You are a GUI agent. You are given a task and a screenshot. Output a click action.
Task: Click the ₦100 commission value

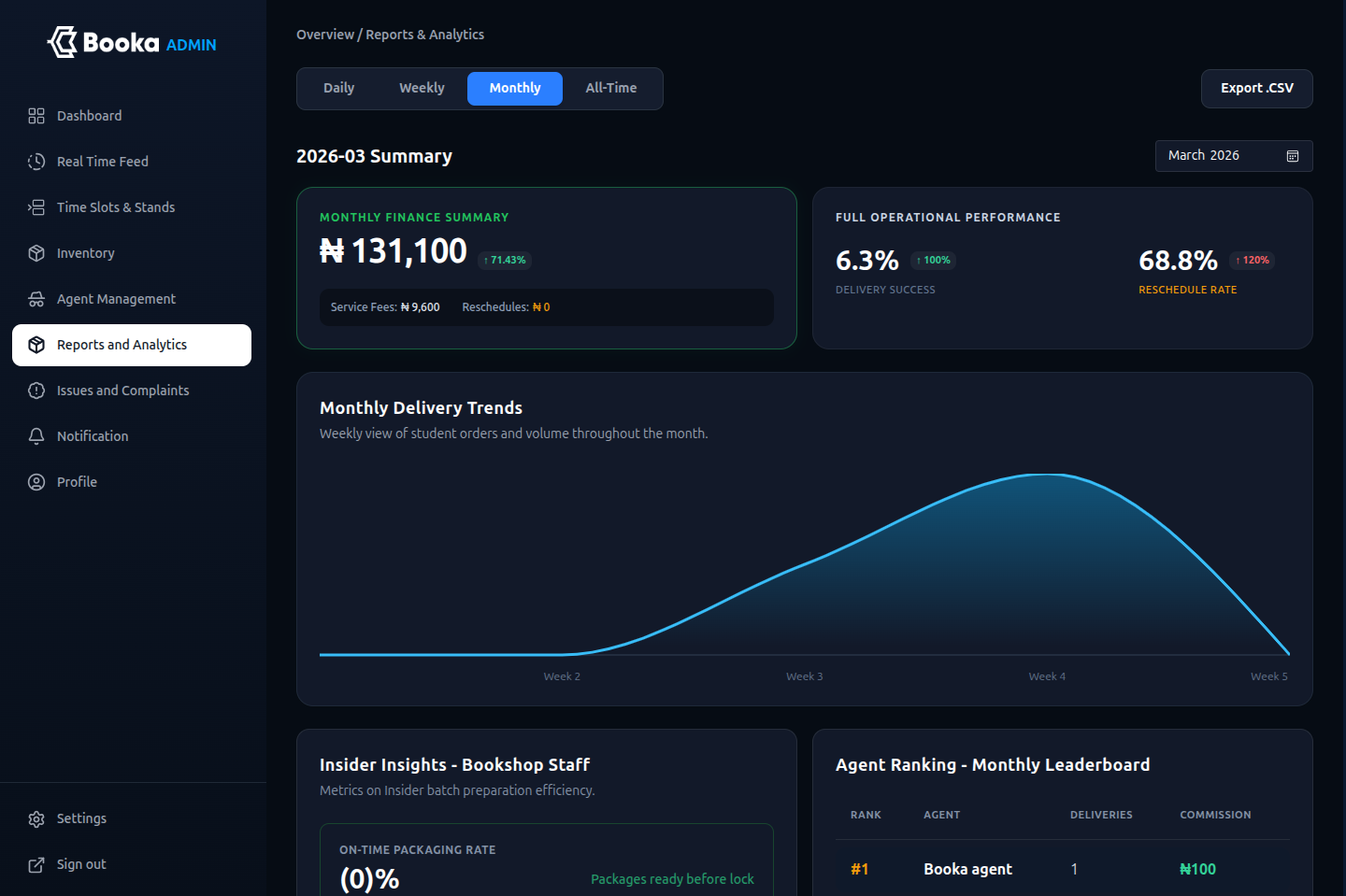click(1197, 870)
